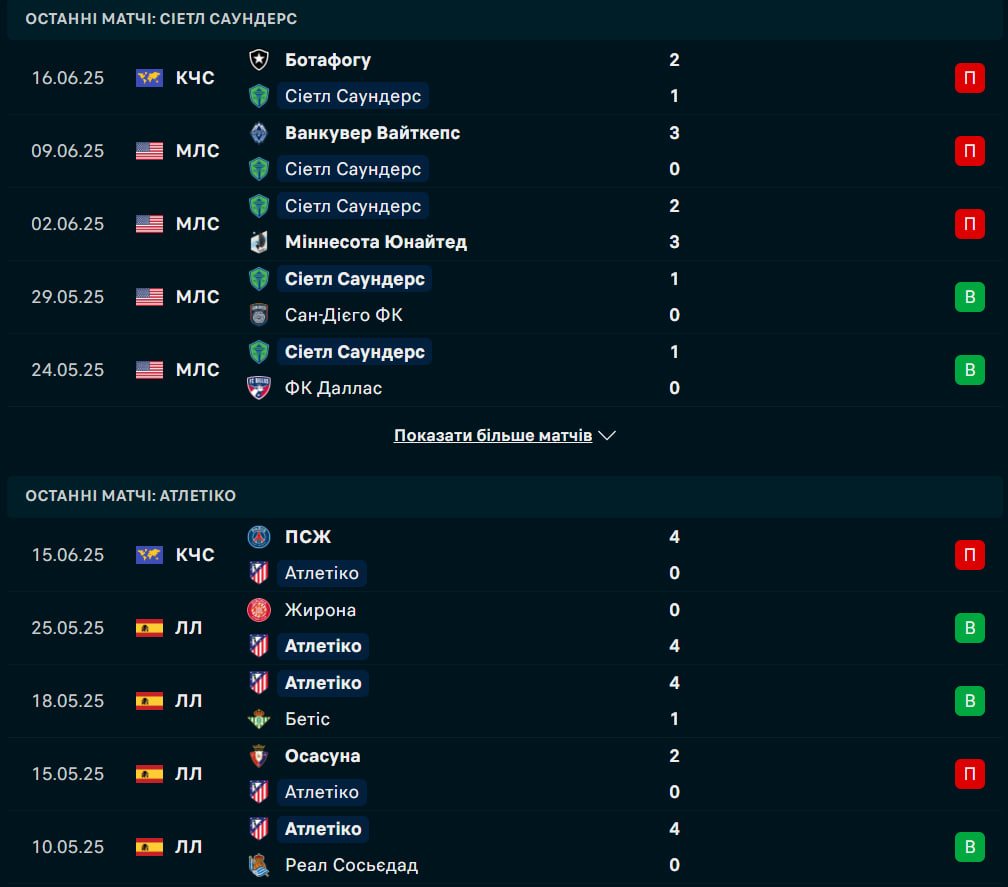Click the Spain flag for 25.05.25 match
Image resolution: width=1008 pixels, height=887 pixels.
coord(149,628)
